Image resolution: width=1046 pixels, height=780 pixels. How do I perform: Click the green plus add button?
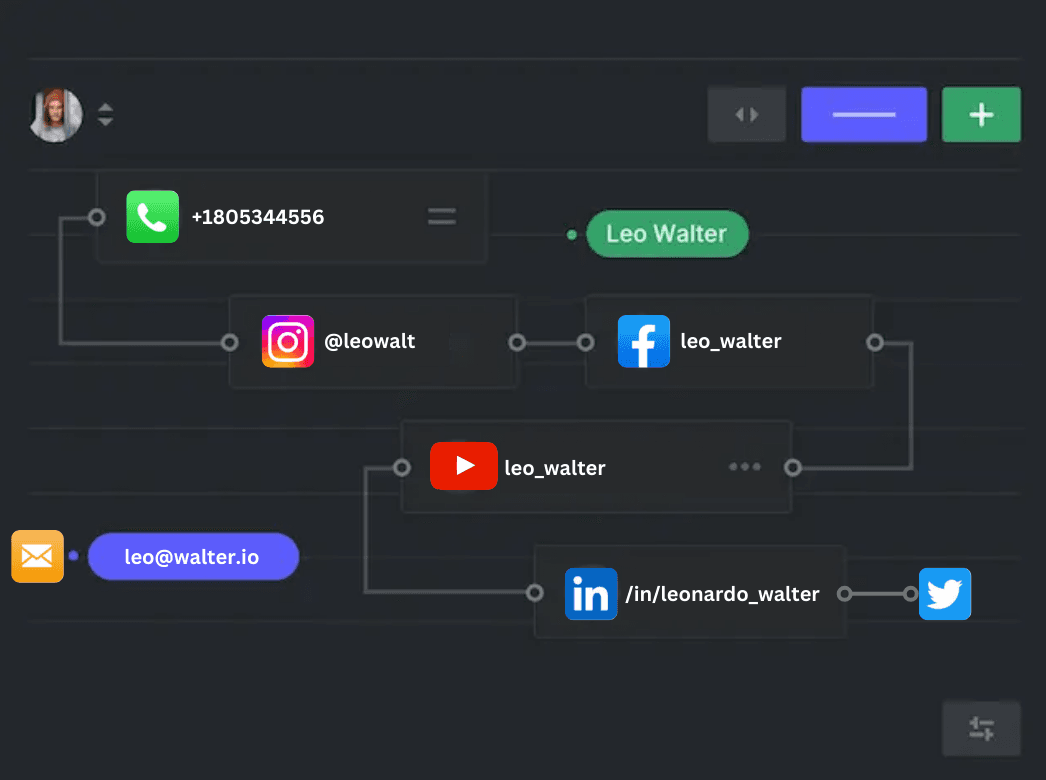[981, 115]
